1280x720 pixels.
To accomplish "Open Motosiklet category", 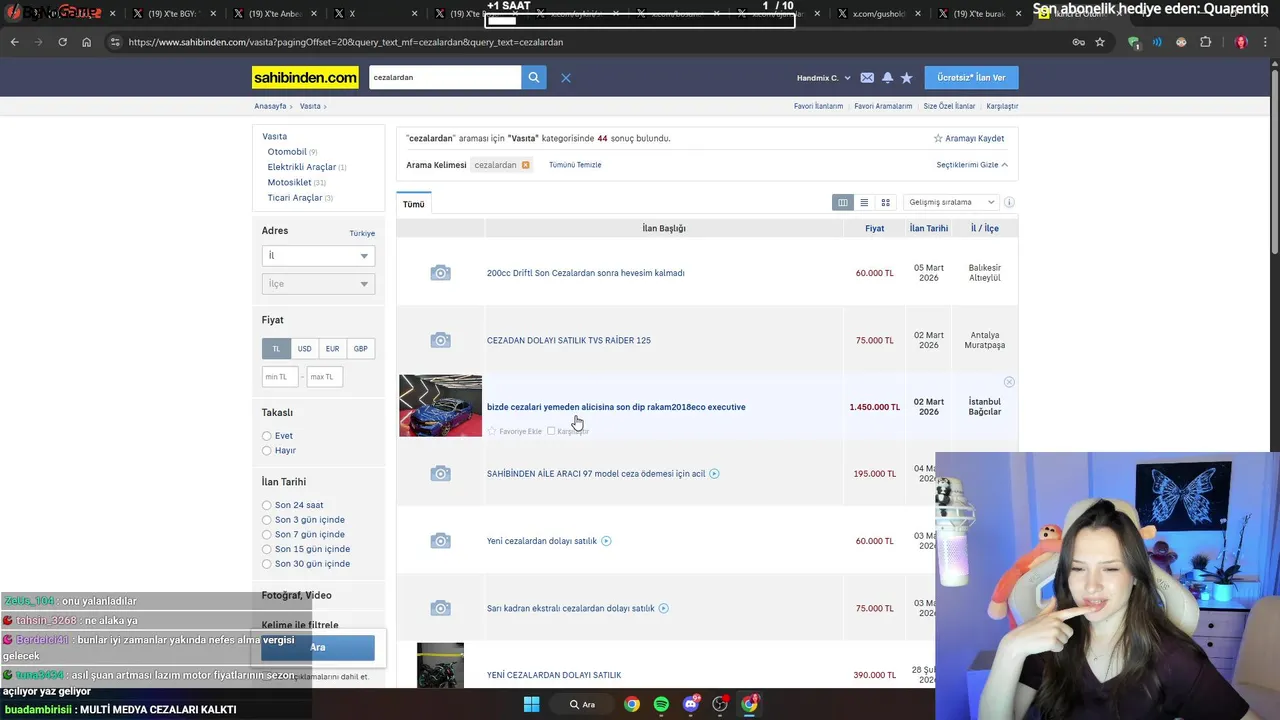I will (289, 183).
